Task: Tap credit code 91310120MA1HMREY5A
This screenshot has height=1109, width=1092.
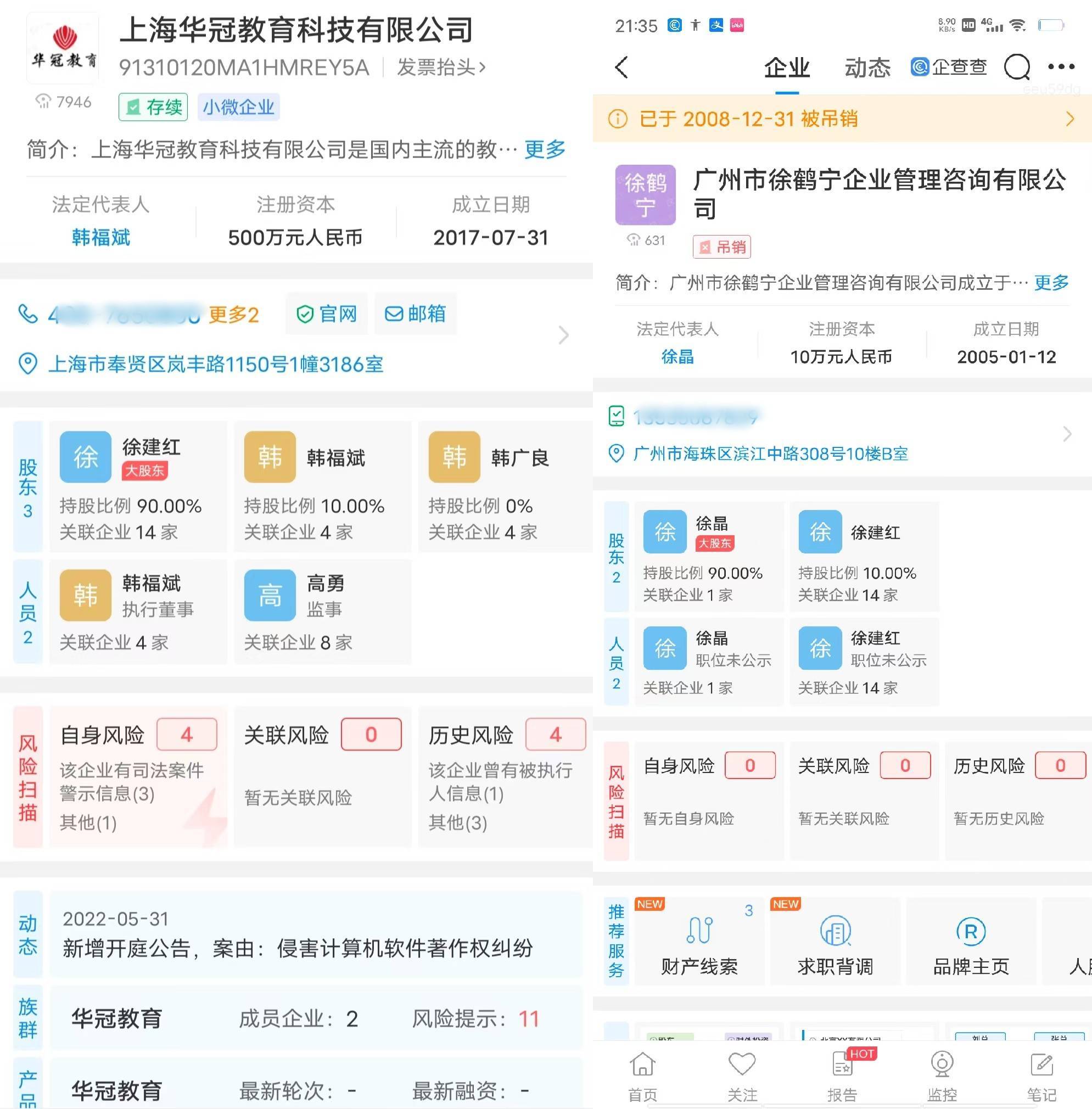Action: [244, 68]
